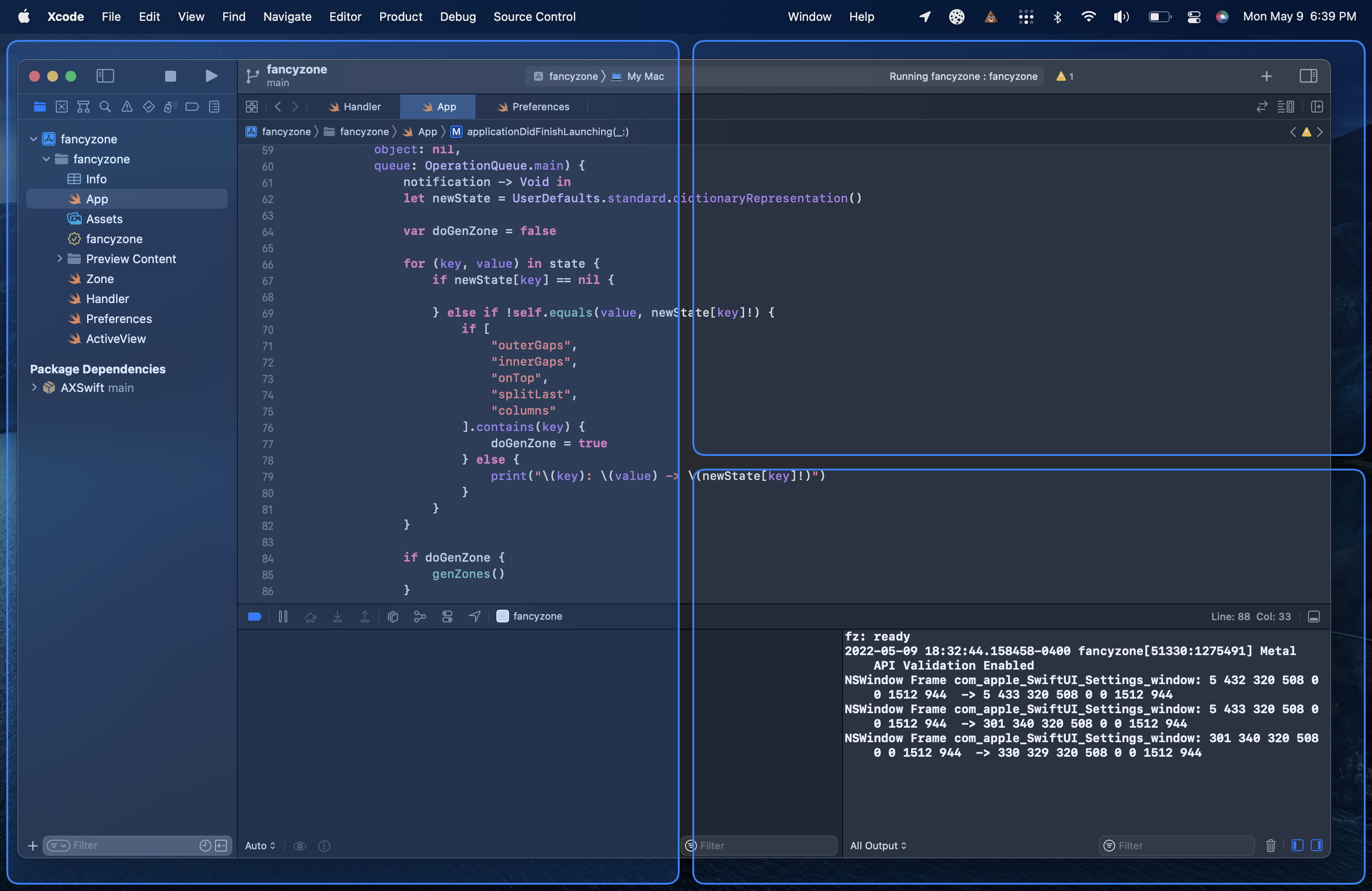Click the Stop button in toolbar
This screenshot has width=1372, height=891.
(170, 76)
